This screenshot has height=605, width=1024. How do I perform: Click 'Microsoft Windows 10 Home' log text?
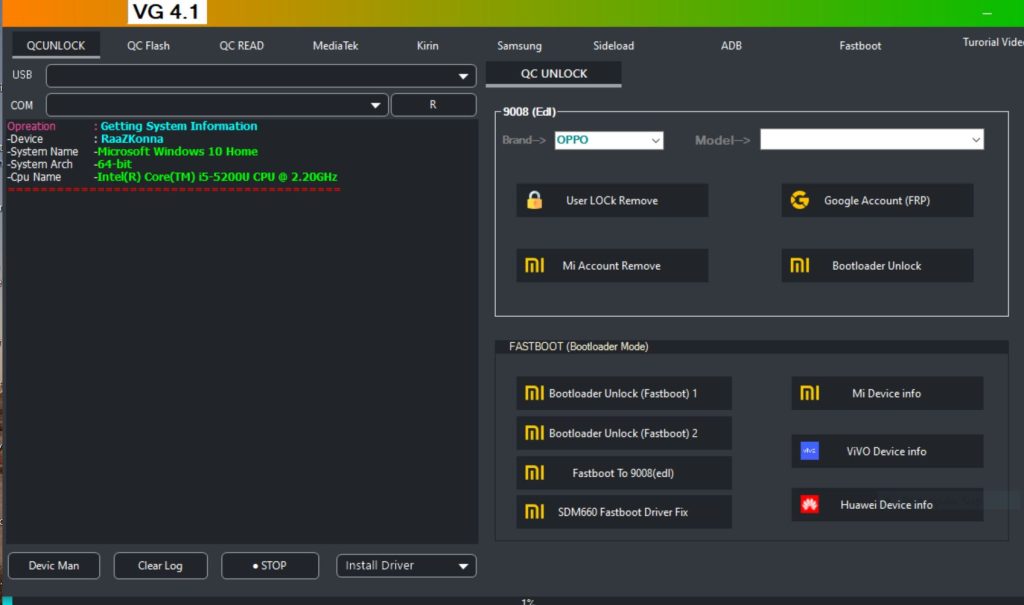click(x=178, y=152)
